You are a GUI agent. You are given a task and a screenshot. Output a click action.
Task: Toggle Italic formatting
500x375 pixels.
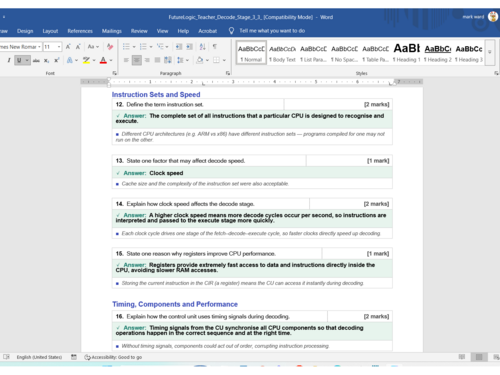point(9,60)
